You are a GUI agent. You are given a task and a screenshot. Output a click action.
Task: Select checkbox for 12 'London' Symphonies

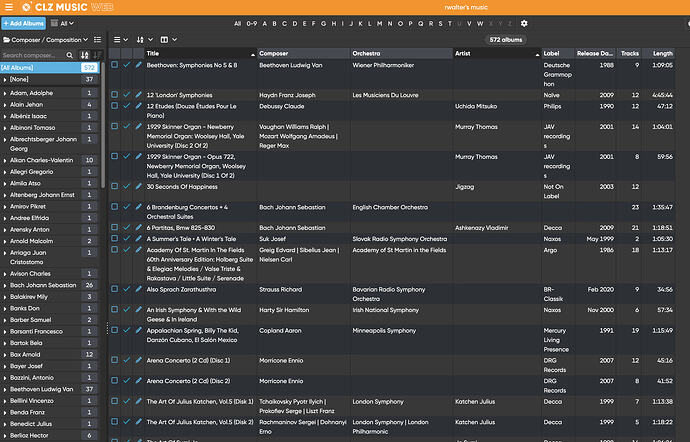[x=114, y=95]
